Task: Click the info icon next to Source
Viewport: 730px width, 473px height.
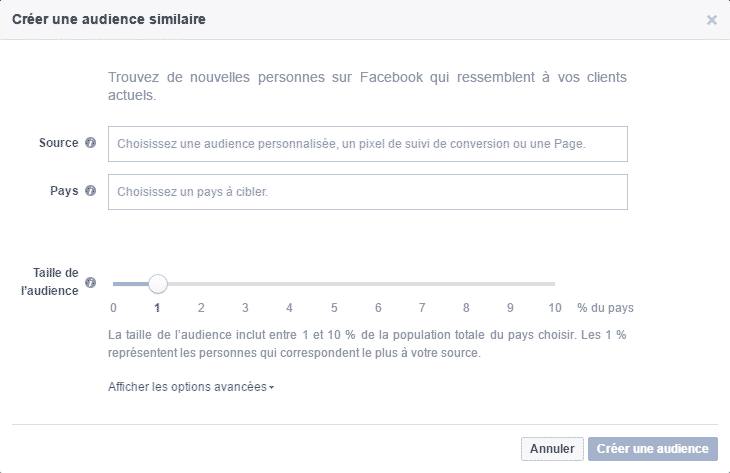Action: [91, 143]
